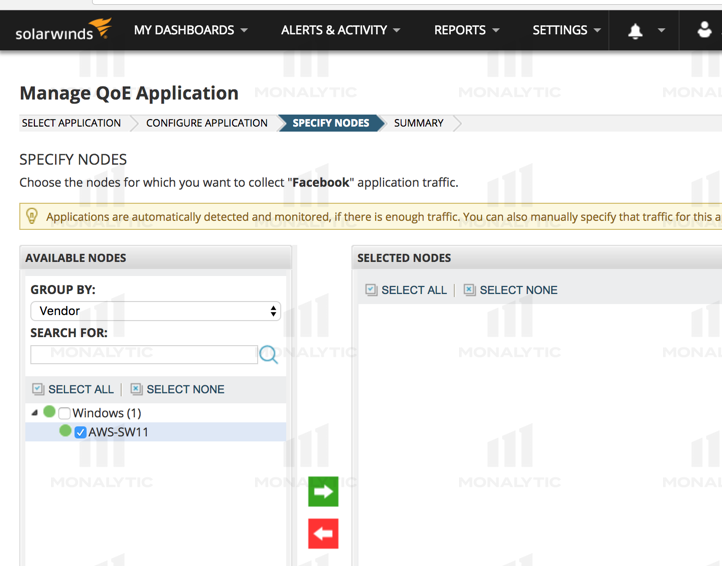Click the Available Nodes Select None icon
722x566 pixels.
pos(136,389)
